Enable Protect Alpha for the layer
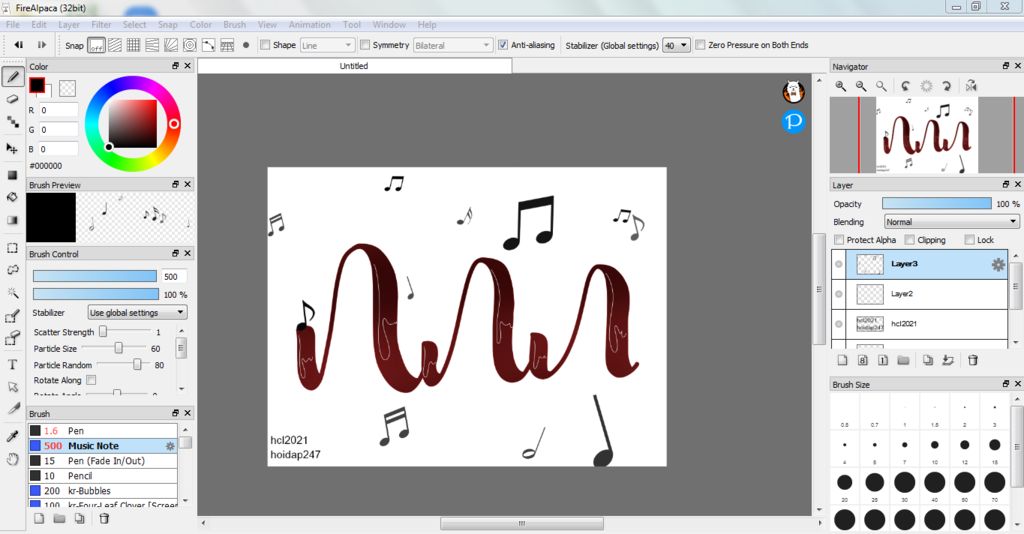This screenshot has width=1024, height=534. [839, 240]
